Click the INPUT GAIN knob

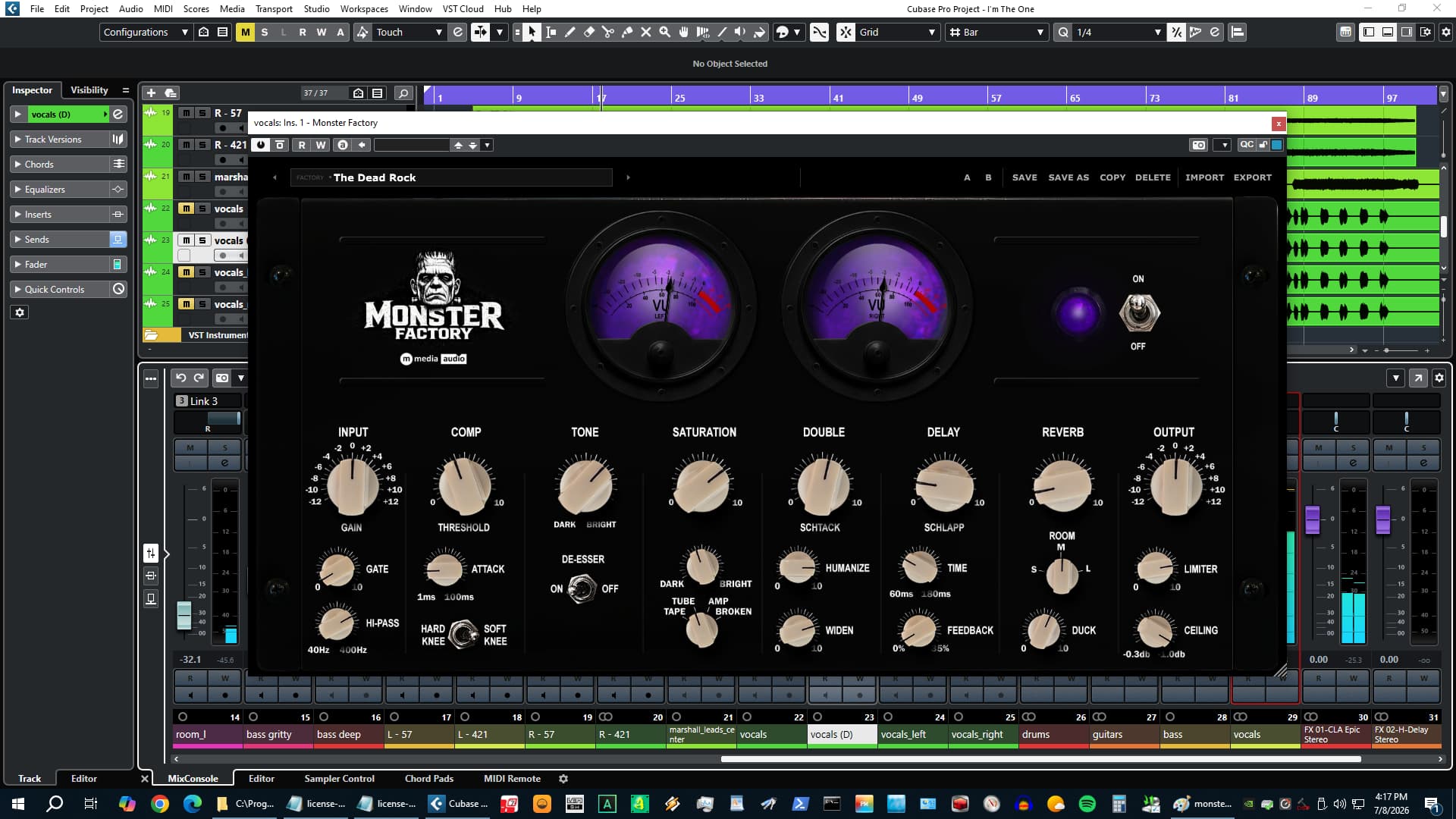pyautogui.click(x=352, y=485)
